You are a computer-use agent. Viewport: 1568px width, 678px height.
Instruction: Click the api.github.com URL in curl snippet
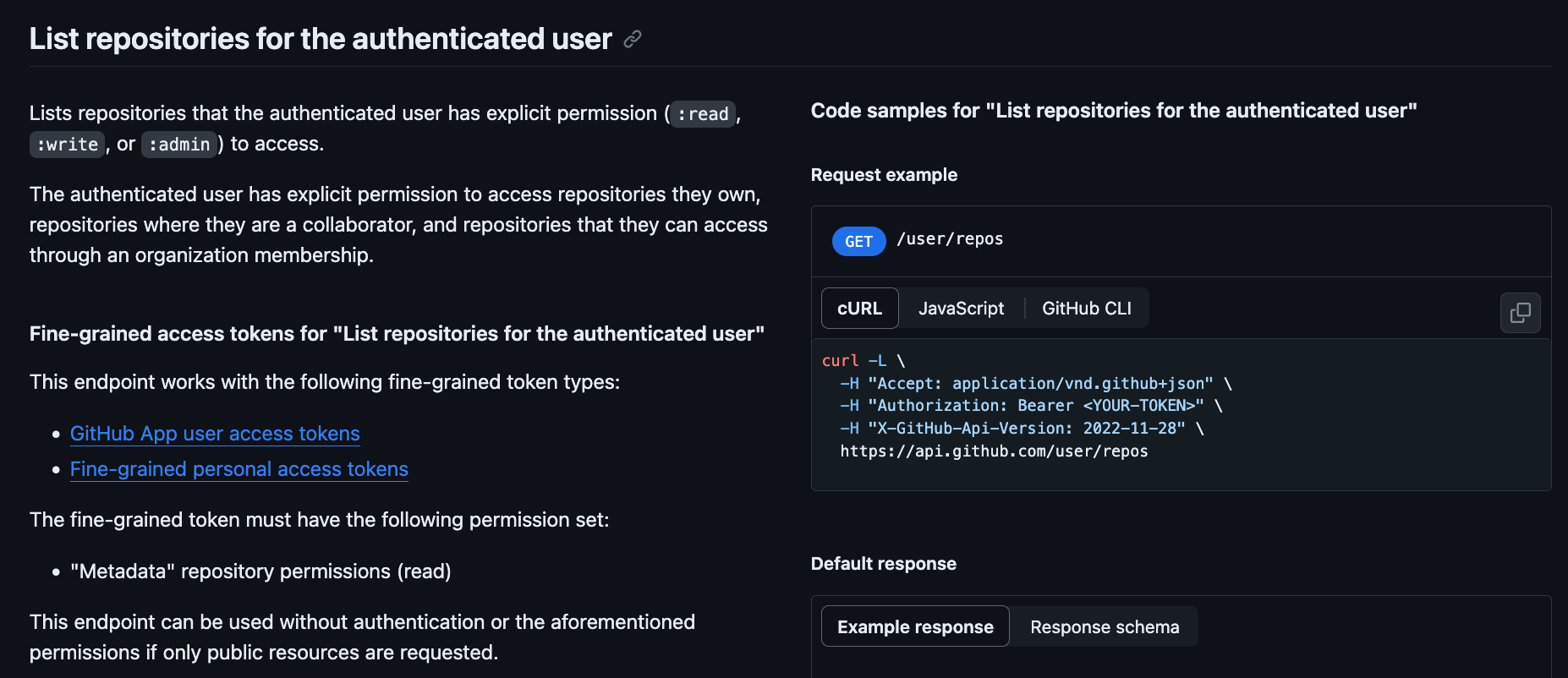pyautogui.click(x=994, y=451)
